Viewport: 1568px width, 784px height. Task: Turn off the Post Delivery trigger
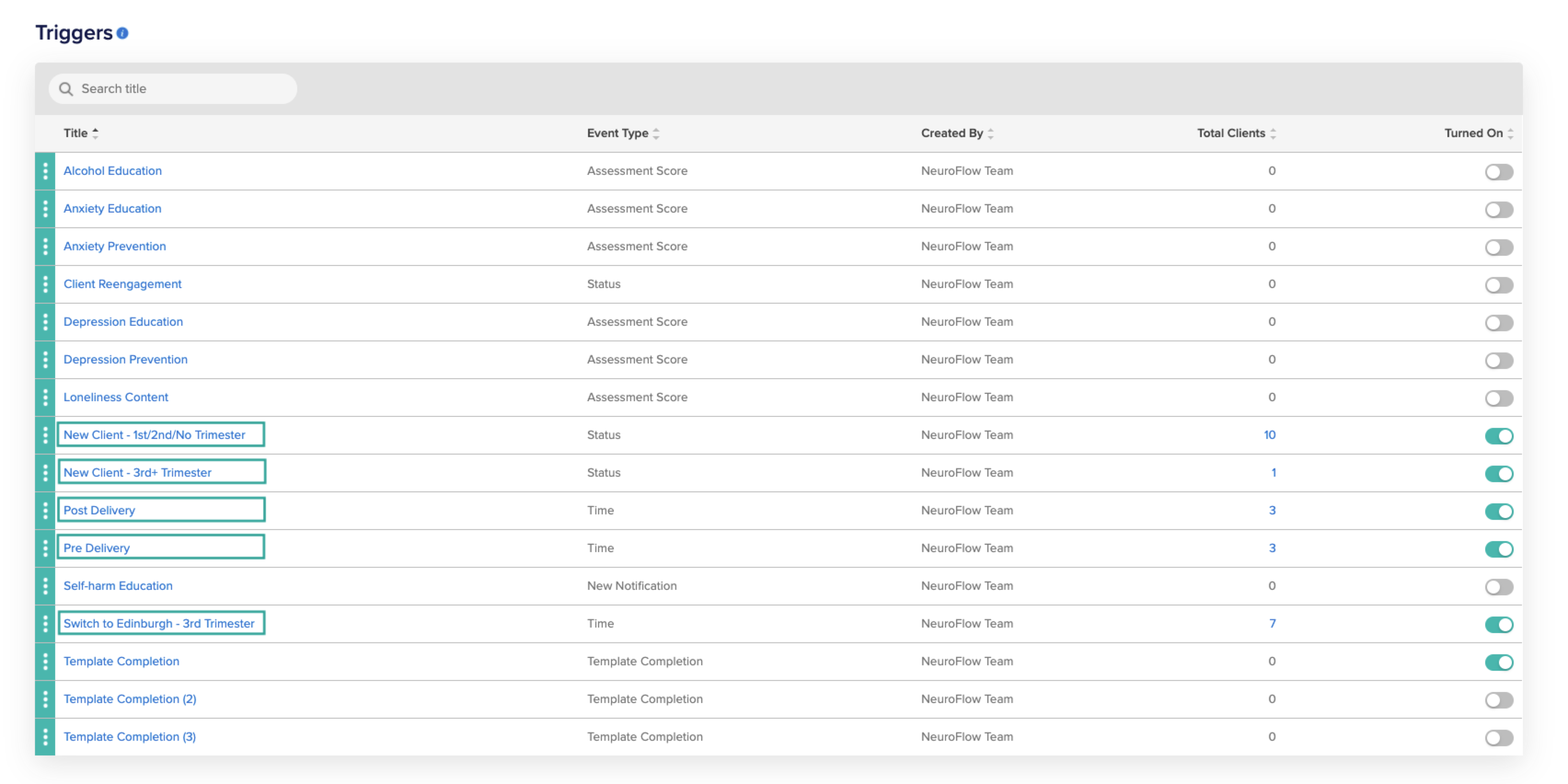coord(1499,512)
